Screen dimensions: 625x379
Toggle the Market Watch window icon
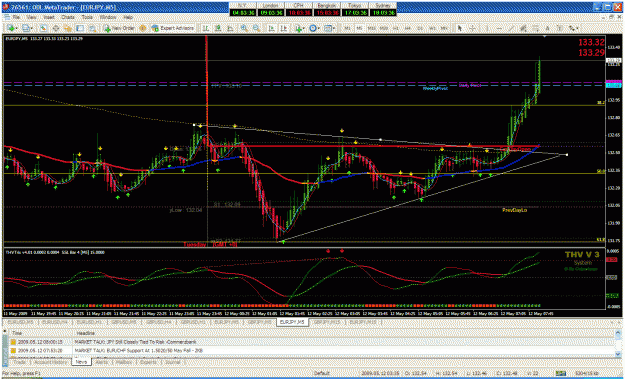point(43,28)
